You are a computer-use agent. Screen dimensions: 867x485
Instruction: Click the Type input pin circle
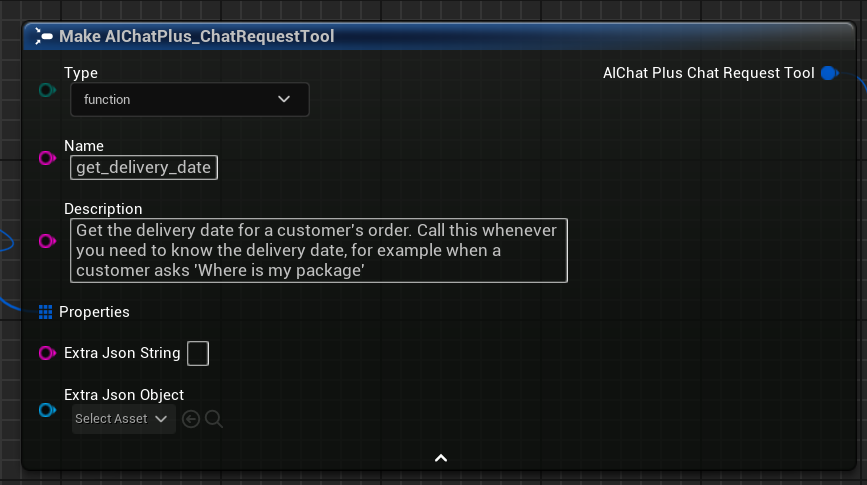pyautogui.click(x=46, y=91)
